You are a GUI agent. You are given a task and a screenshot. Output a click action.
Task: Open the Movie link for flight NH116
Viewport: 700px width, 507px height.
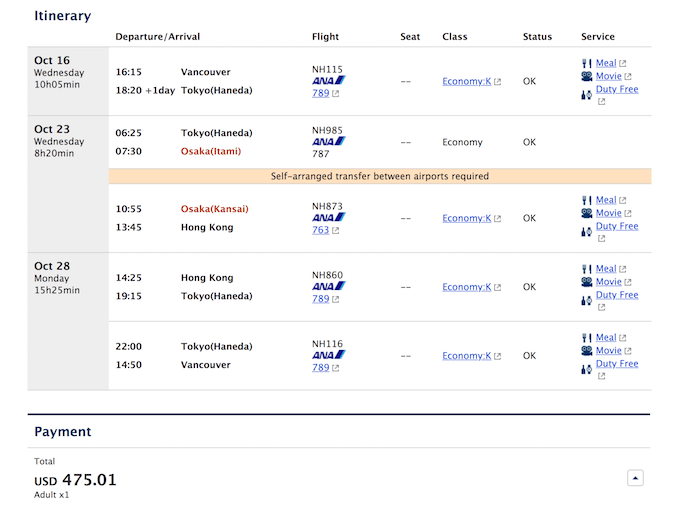click(x=608, y=351)
